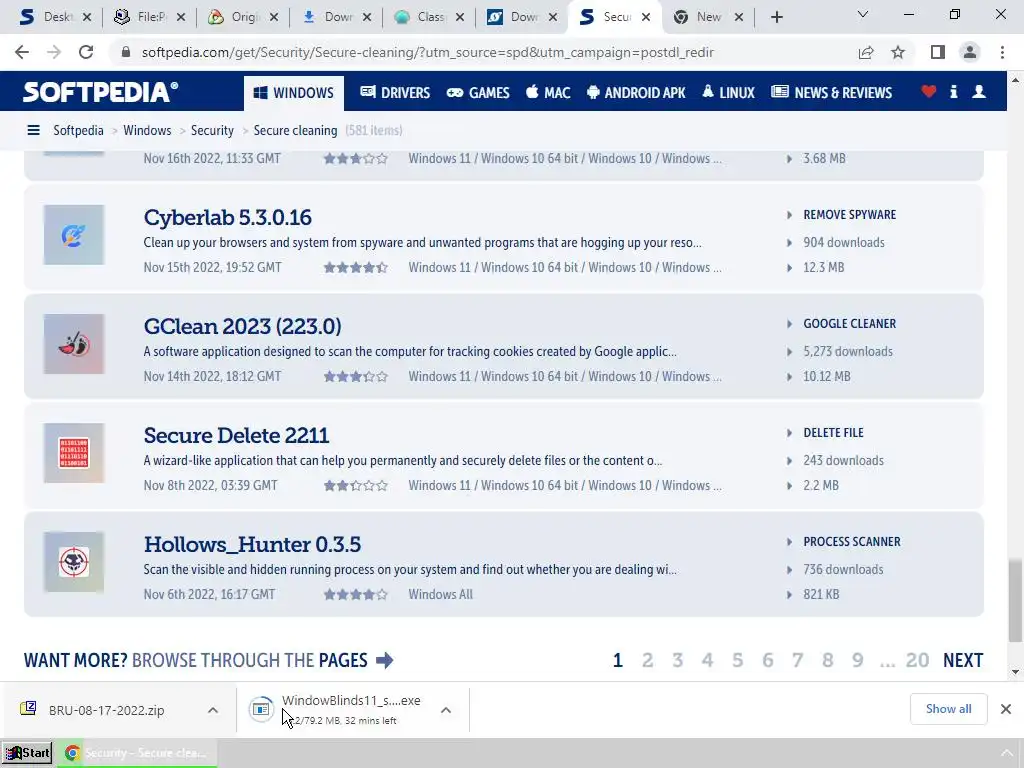Click the Cyberlab app thumbnail icon
Image resolution: width=1024 pixels, height=768 pixels.
click(74, 235)
